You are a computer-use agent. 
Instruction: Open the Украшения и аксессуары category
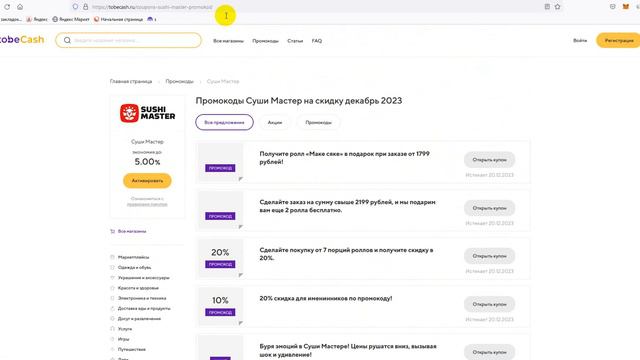click(144, 278)
